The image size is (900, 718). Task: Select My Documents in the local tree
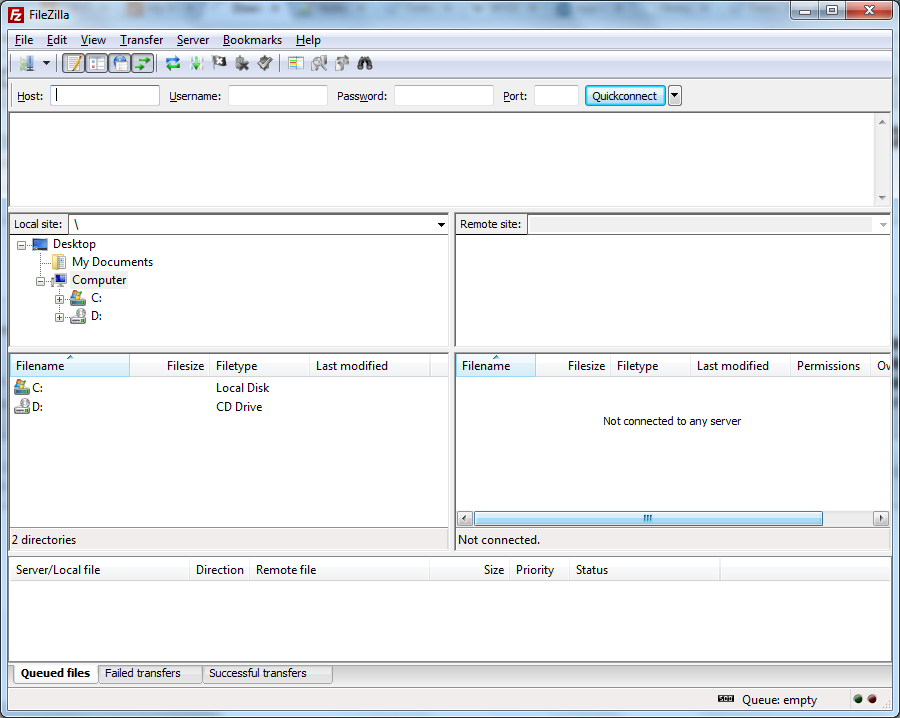[112, 262]
